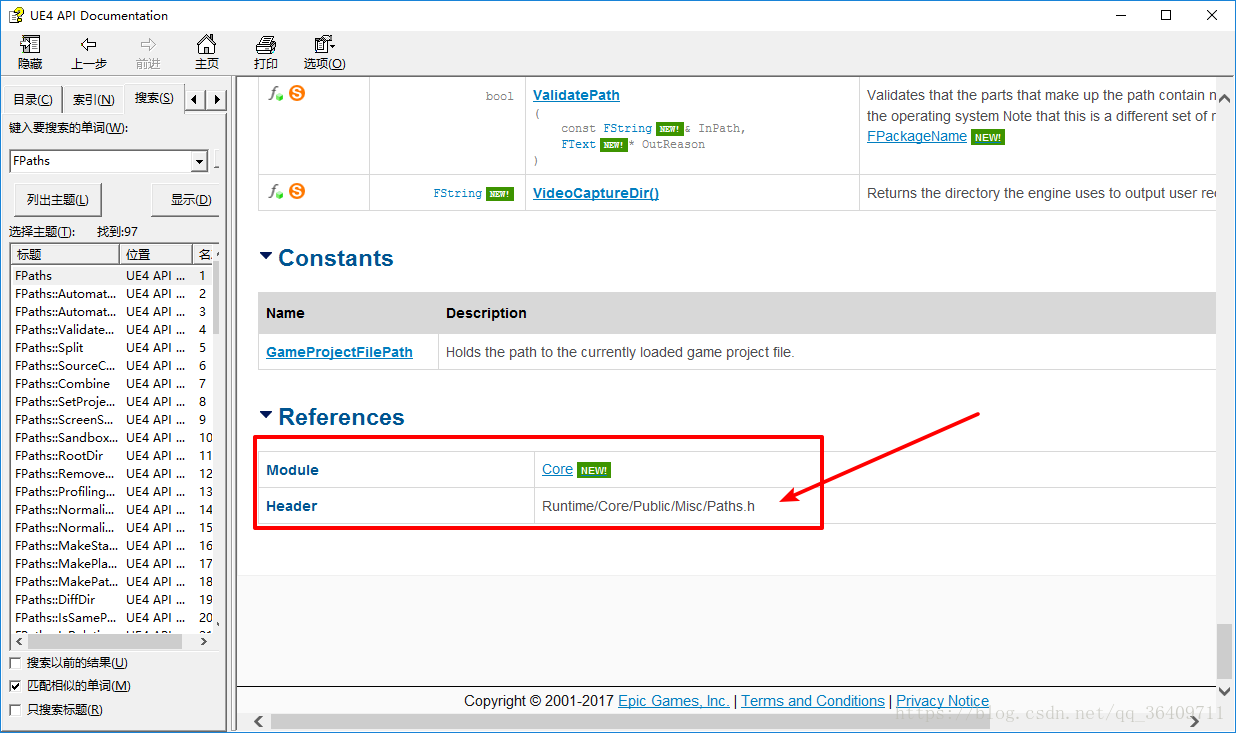Screen dimensions: 1236x733
Task: Open the ValidatePath link
Action: (x=576, y=95)
